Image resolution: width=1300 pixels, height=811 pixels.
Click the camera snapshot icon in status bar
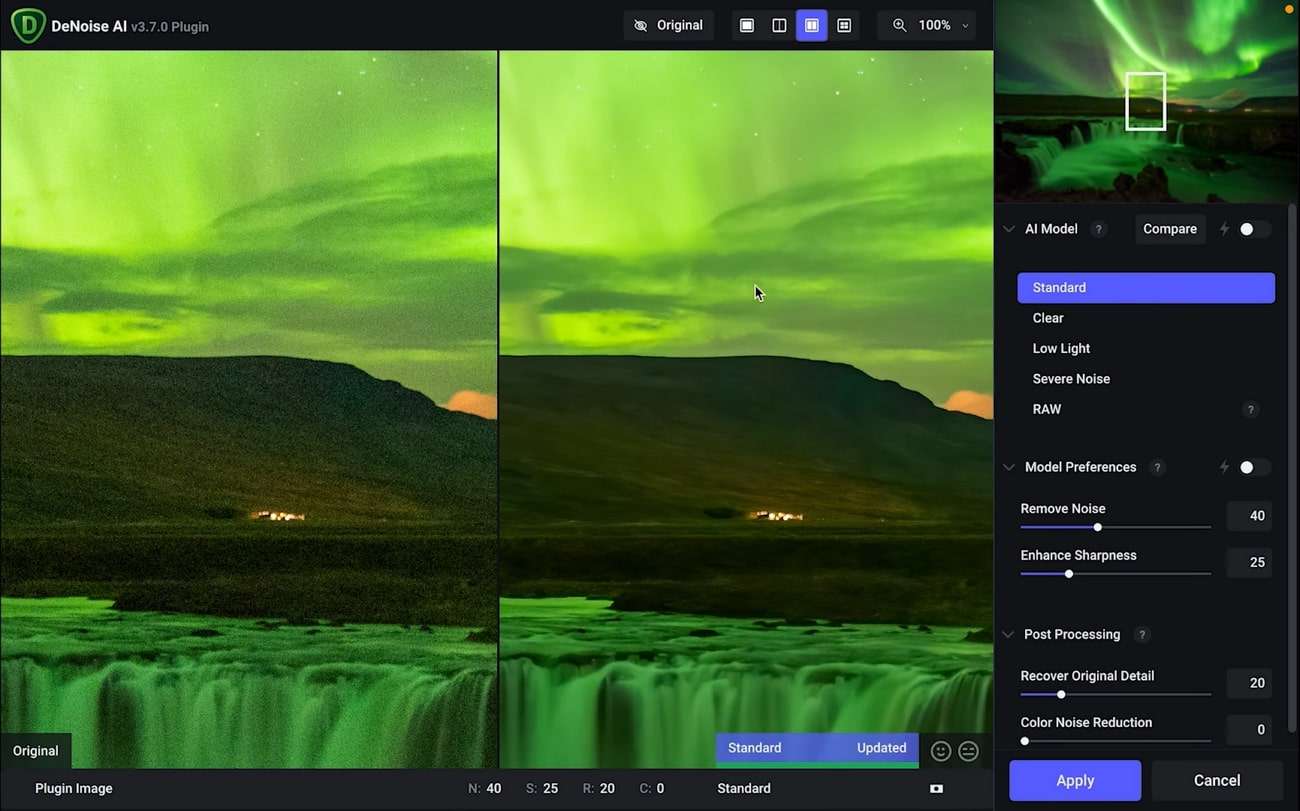click(x=935, y=788)
